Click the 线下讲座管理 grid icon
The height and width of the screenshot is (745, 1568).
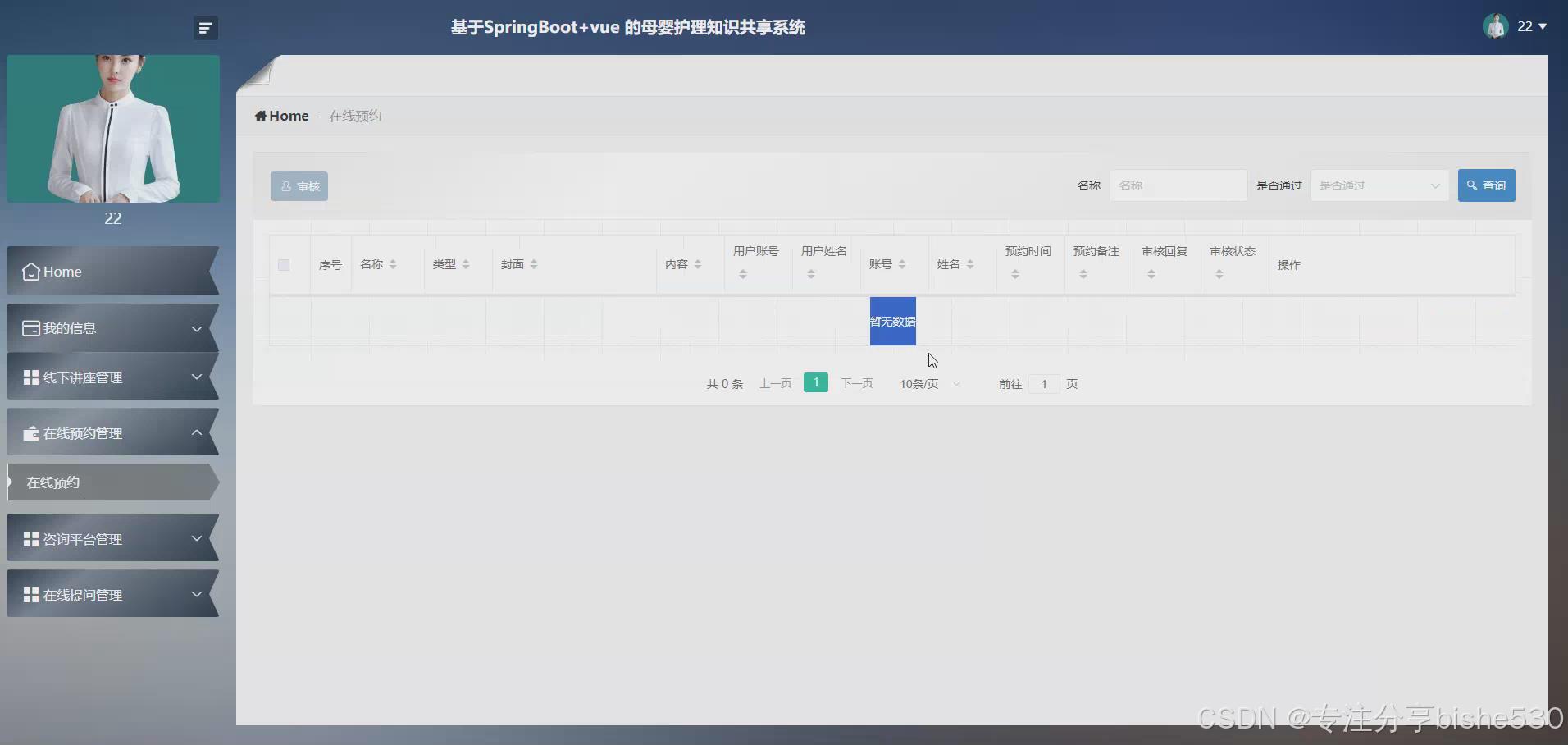coord(30,377)
